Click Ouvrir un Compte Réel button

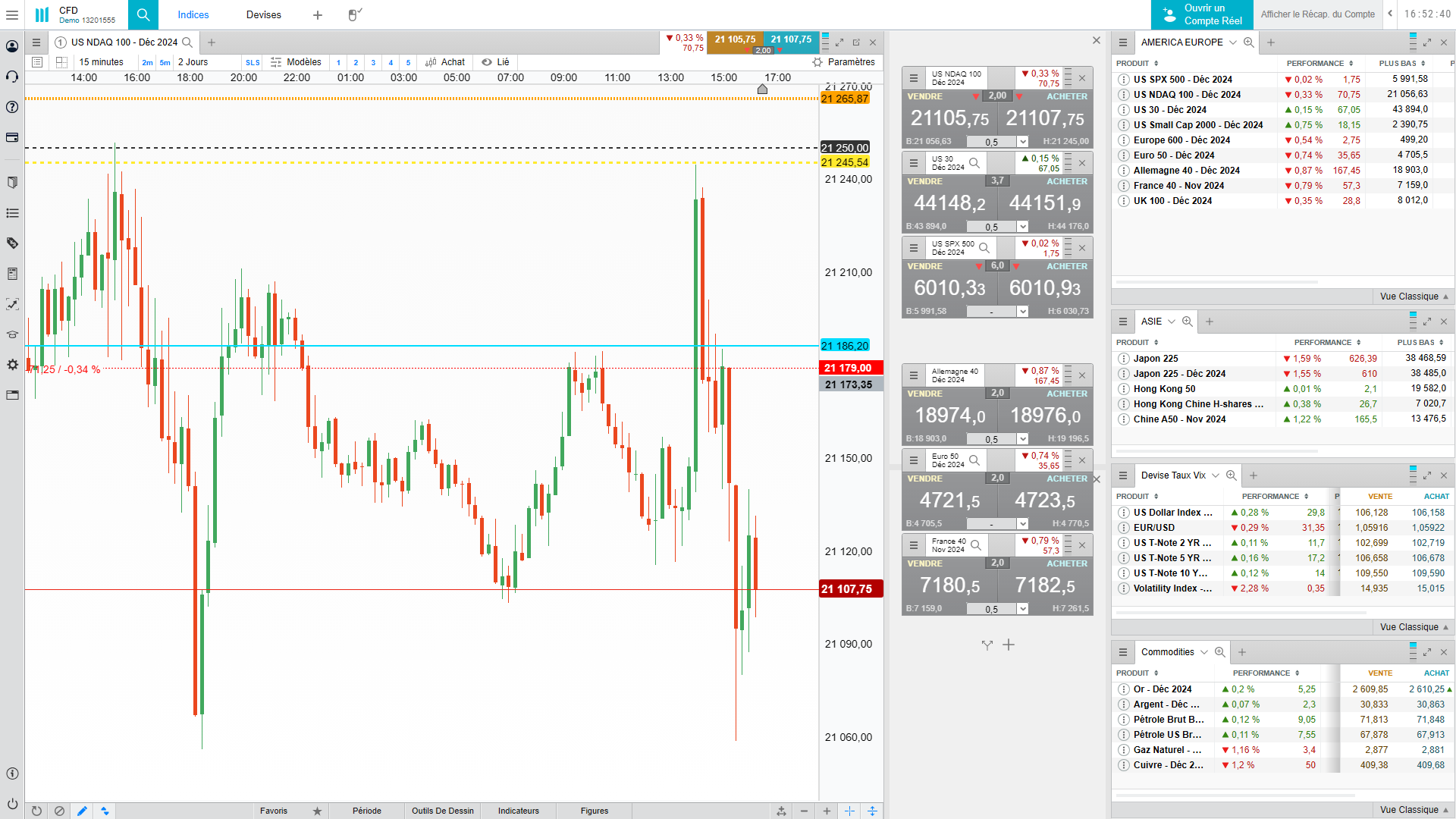coord(1202,14)
